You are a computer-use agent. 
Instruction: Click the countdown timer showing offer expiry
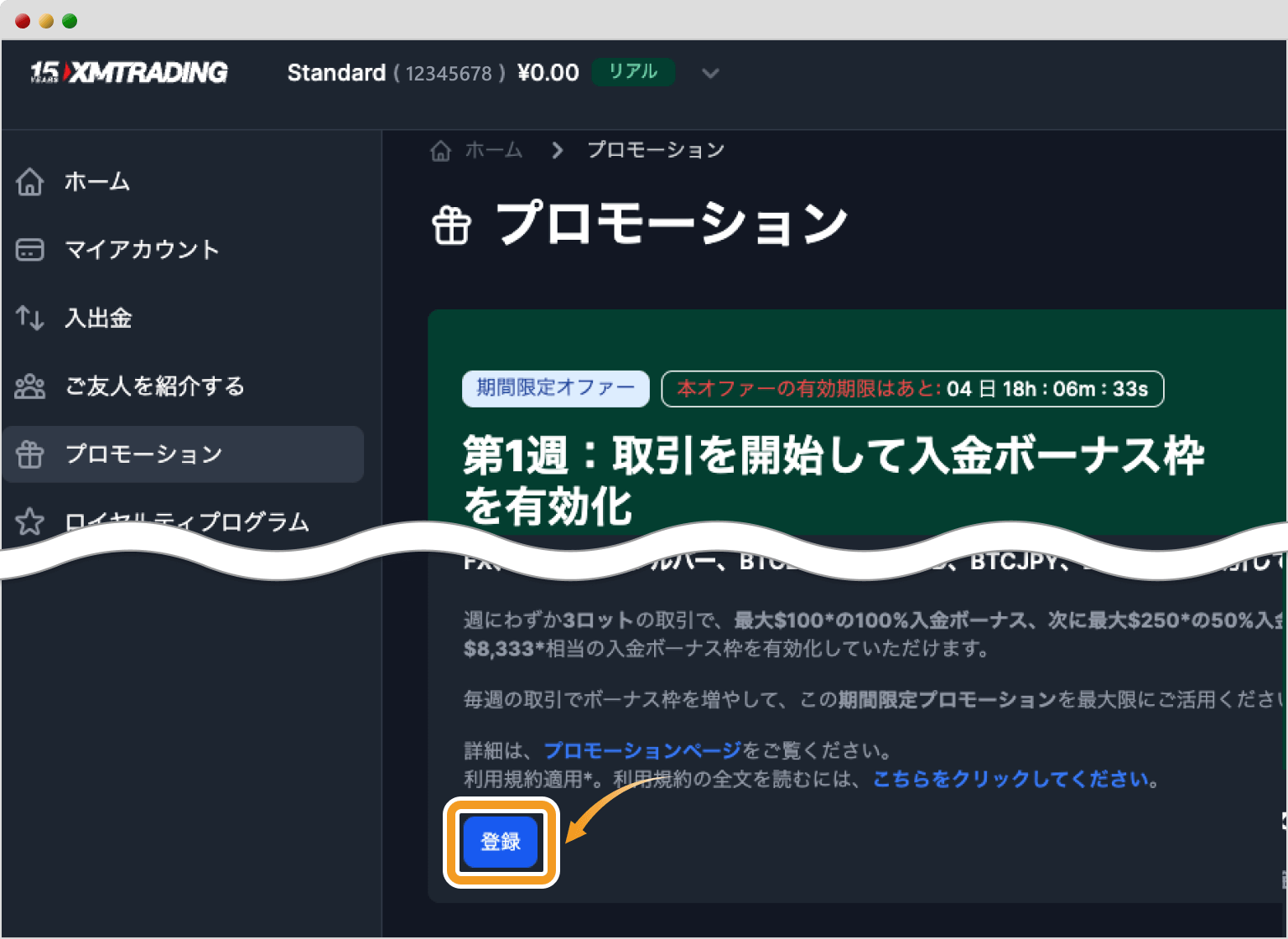912,388
